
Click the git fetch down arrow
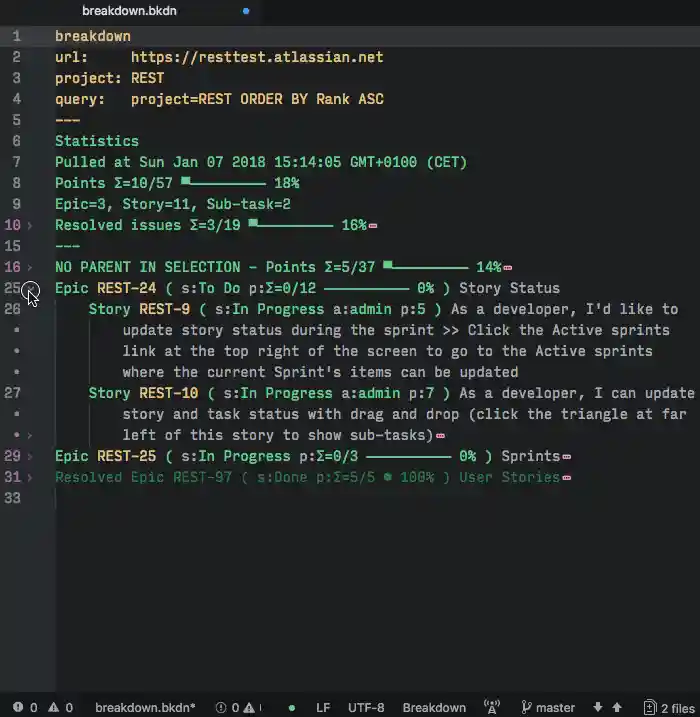(598, 707)
